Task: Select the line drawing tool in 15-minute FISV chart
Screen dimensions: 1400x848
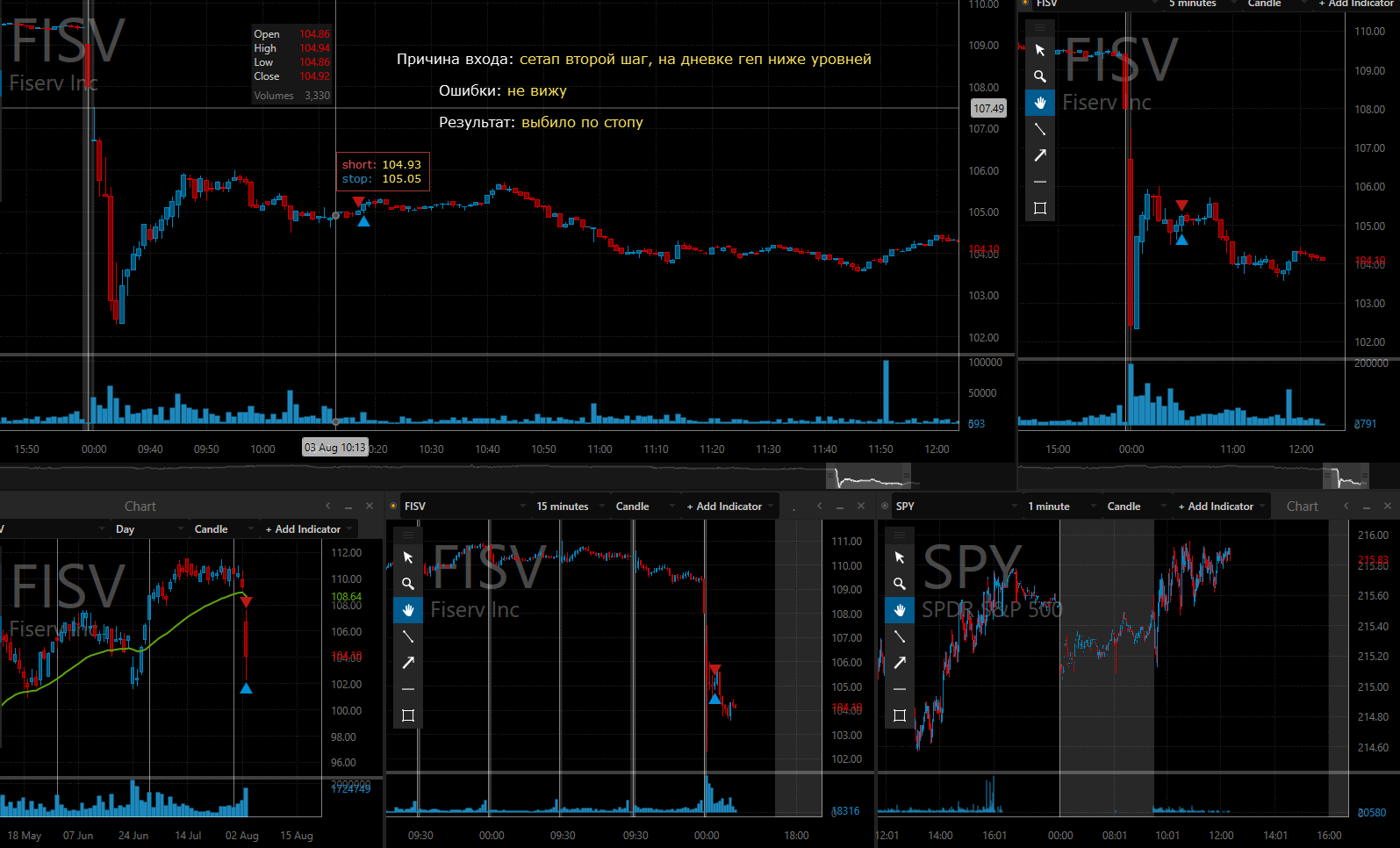Action: [x=408, y=636]
